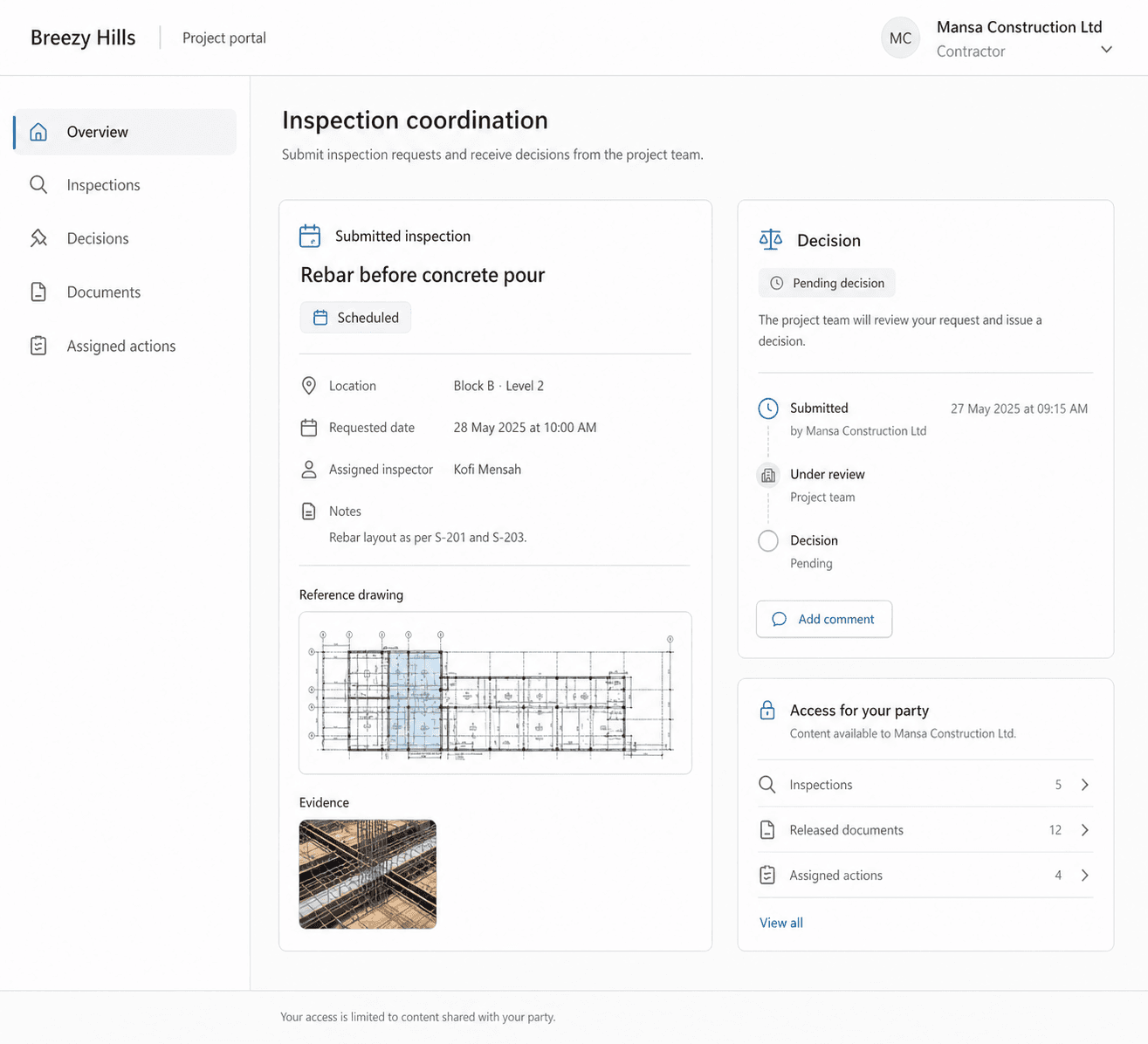Screen dimensions: 1148x1044
Task: Click the Location pin icon
Action: tap(309, 386)
